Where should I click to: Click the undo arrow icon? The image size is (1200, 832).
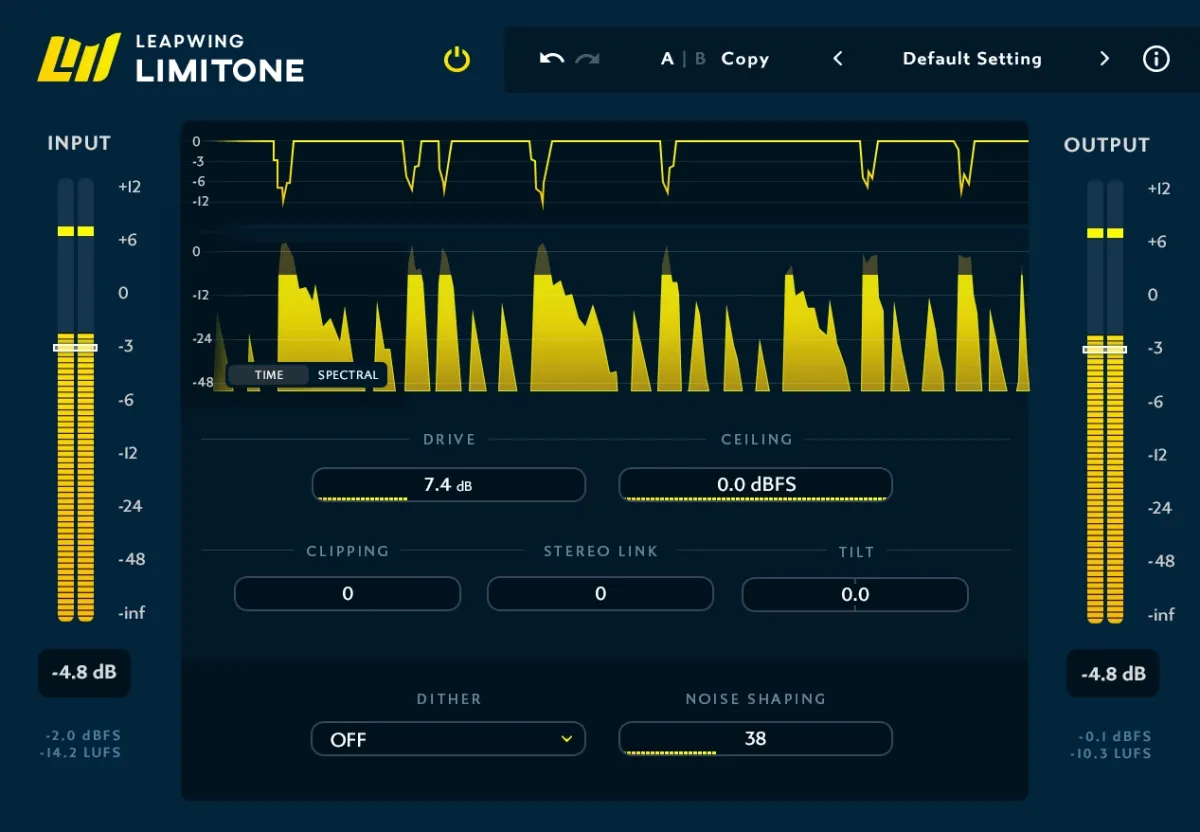coord(552,59)
